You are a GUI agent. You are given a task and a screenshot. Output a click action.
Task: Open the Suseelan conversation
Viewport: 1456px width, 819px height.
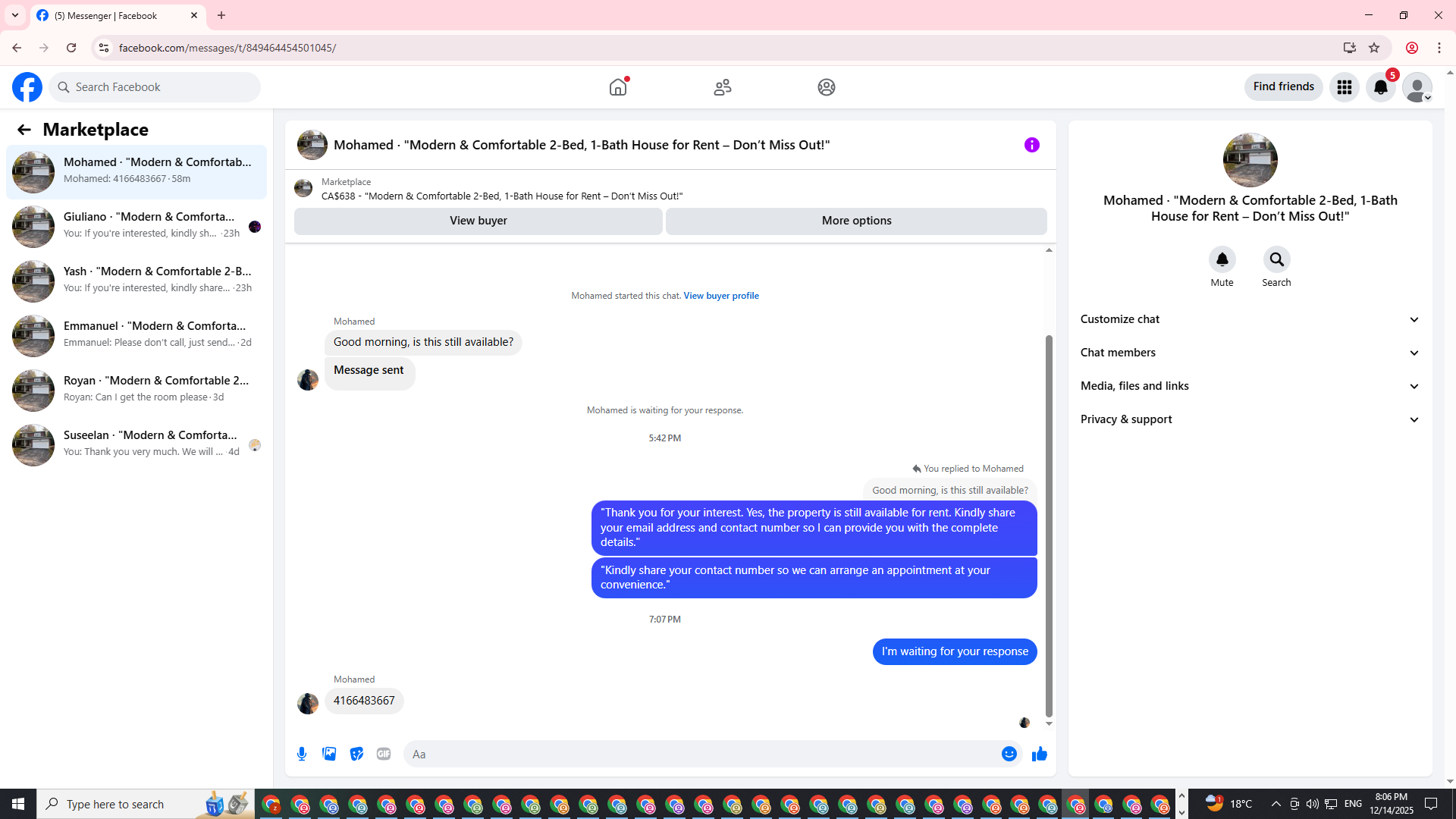(x=136, y=444)
